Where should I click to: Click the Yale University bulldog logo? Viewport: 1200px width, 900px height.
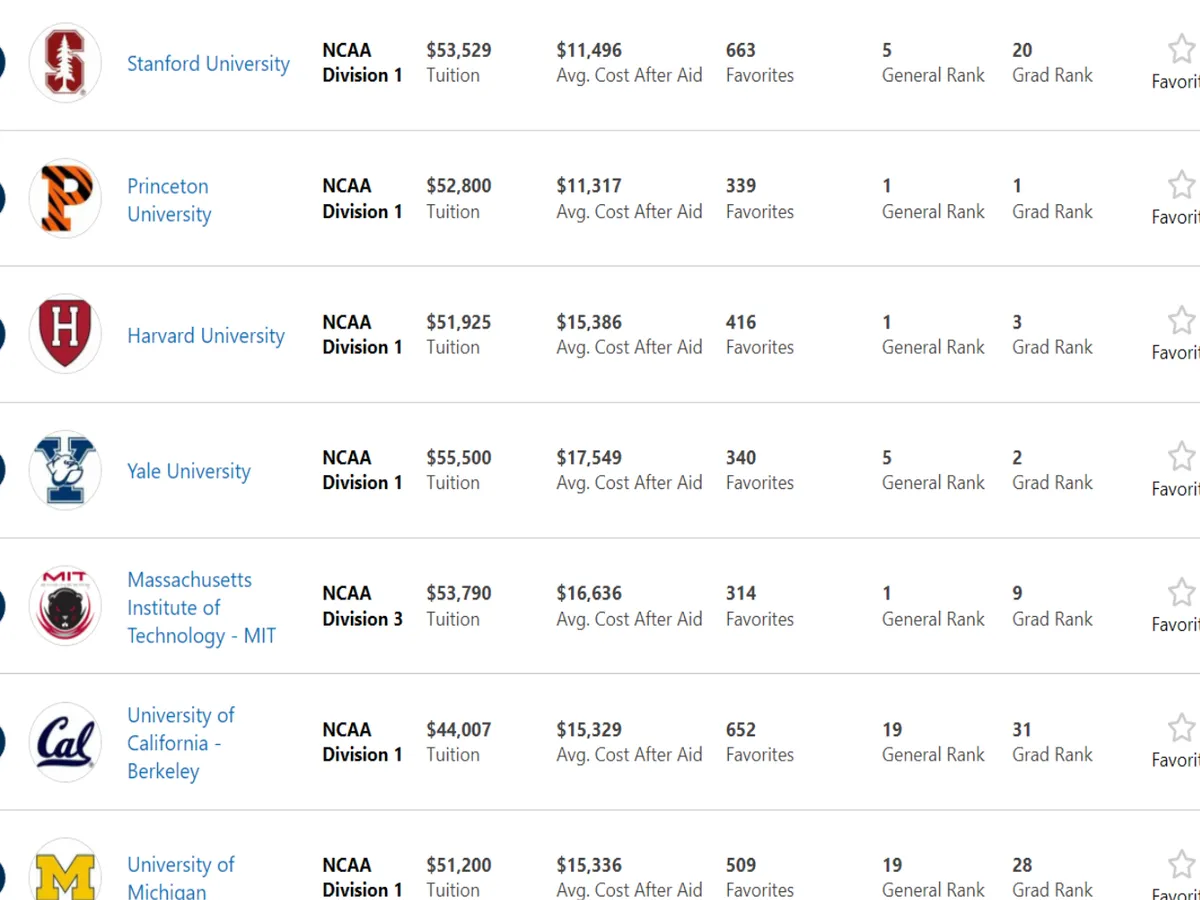point(65,470)
